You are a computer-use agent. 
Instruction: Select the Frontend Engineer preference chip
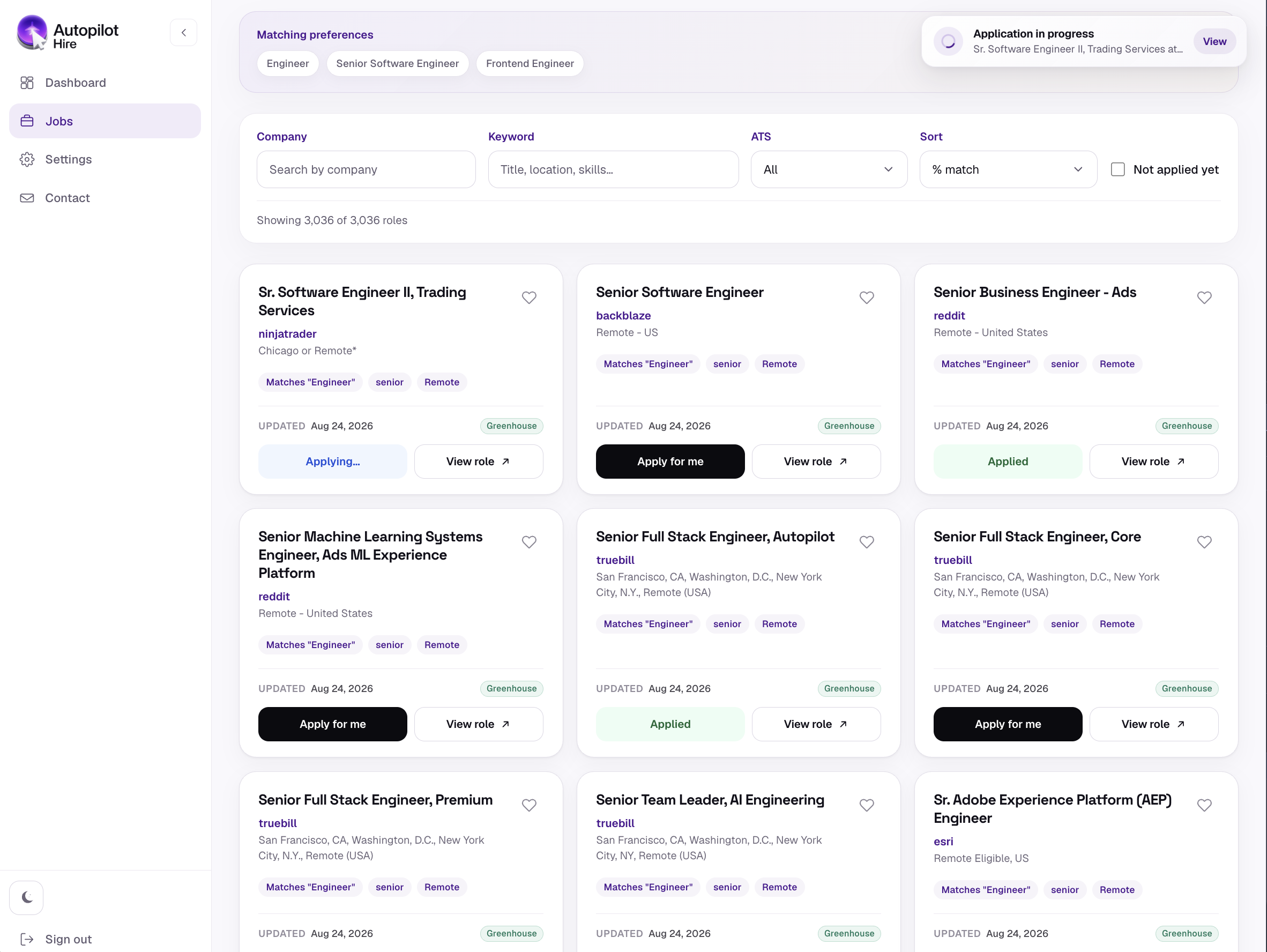point(529,64)
